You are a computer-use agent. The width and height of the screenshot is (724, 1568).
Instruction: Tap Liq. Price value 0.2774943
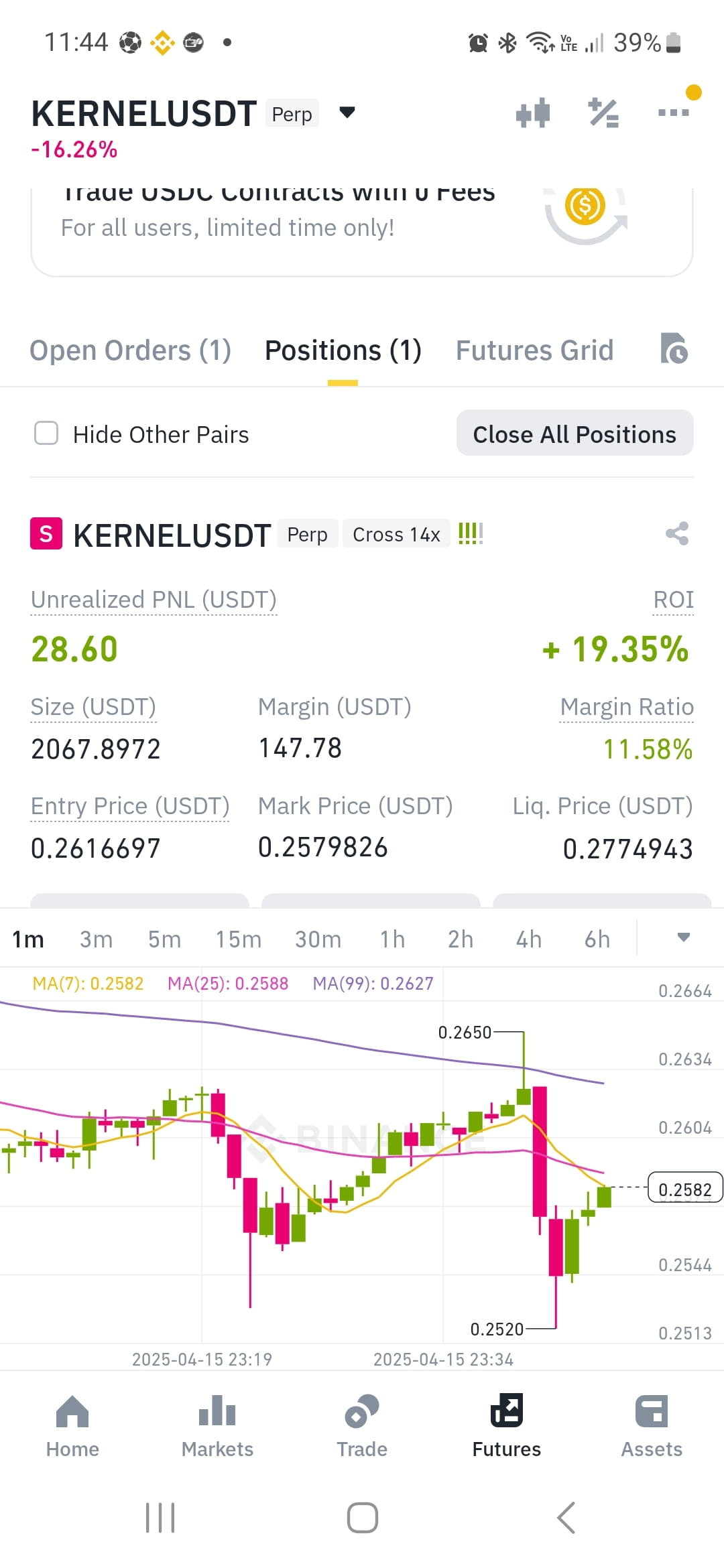point(628,849)
